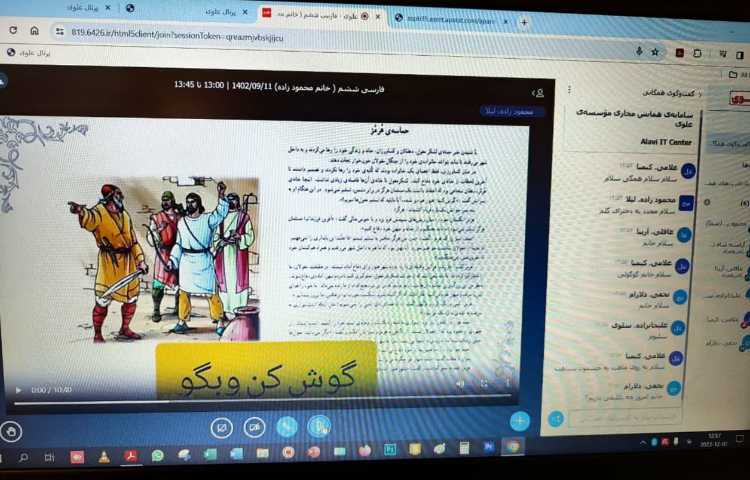This screenshot has height=480, width=750.
Task: Click the phone audio join/leave button
Action: point(287,426)
